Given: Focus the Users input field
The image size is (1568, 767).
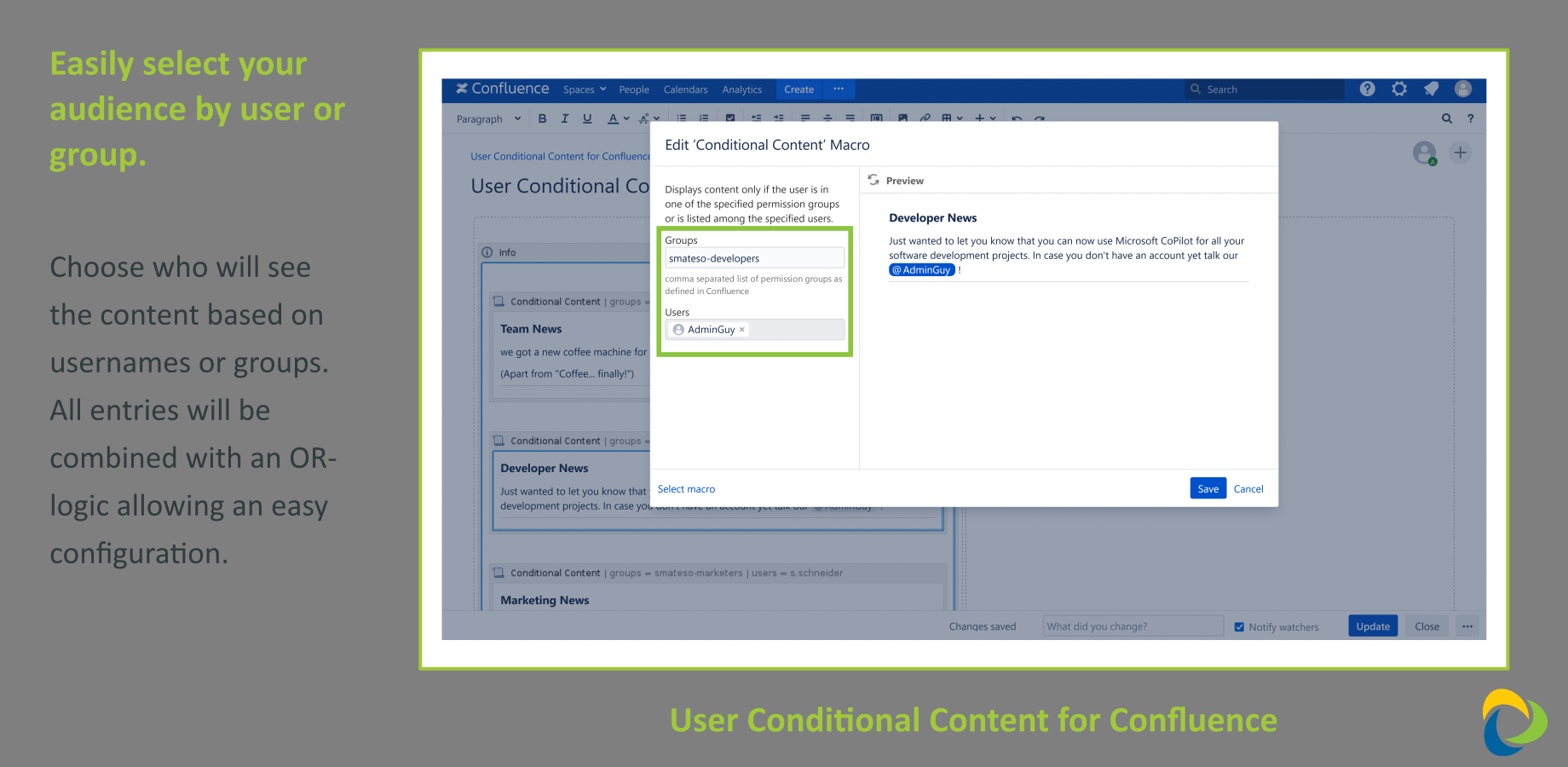Looking at the screenshot, I should tap(754, 330).
